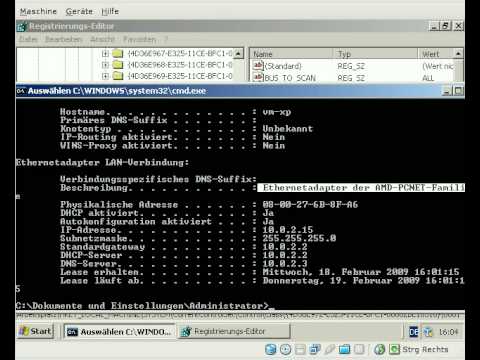The height and width of the screenshot is (360, 480).
Task: Minimize the cmd.exe window
Action: 447,91
